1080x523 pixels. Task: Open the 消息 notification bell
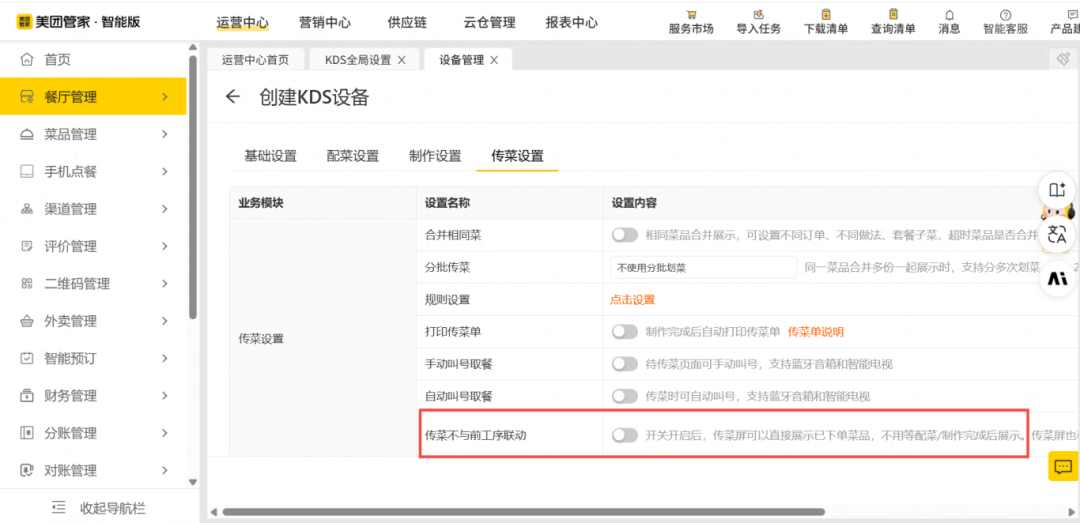(949, 14)
